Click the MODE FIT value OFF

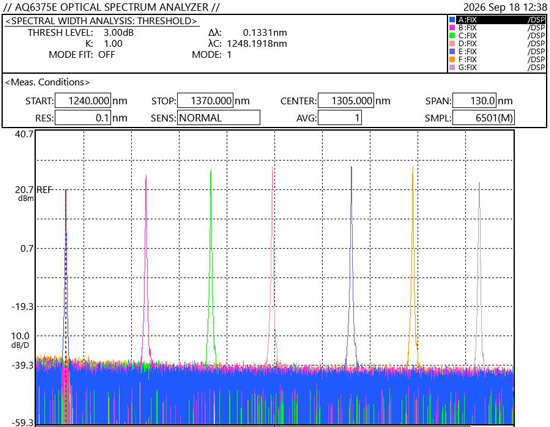click(x=107, y=55)
